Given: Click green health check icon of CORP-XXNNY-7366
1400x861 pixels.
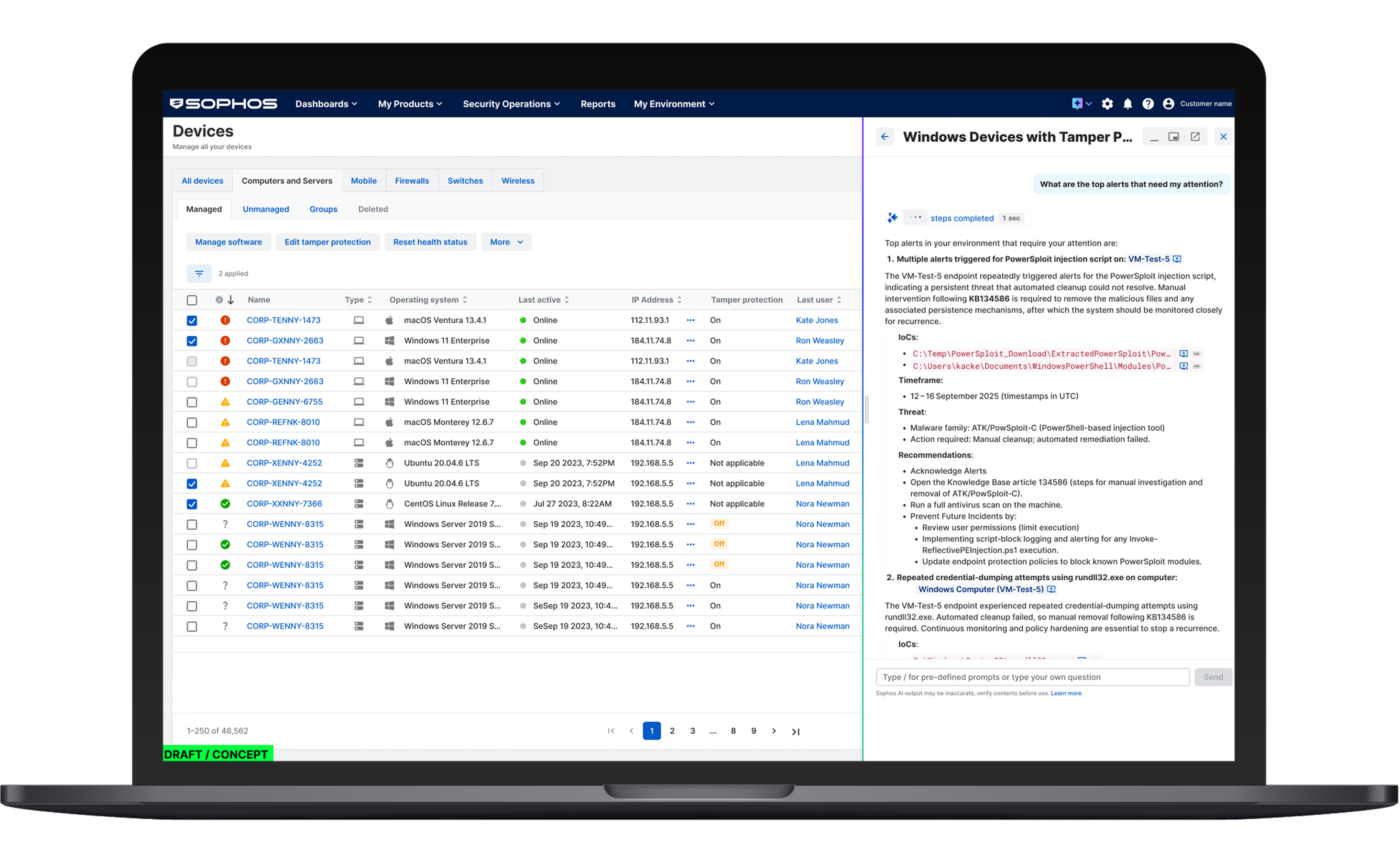Looking at the screenshot, I should [225, 504].
